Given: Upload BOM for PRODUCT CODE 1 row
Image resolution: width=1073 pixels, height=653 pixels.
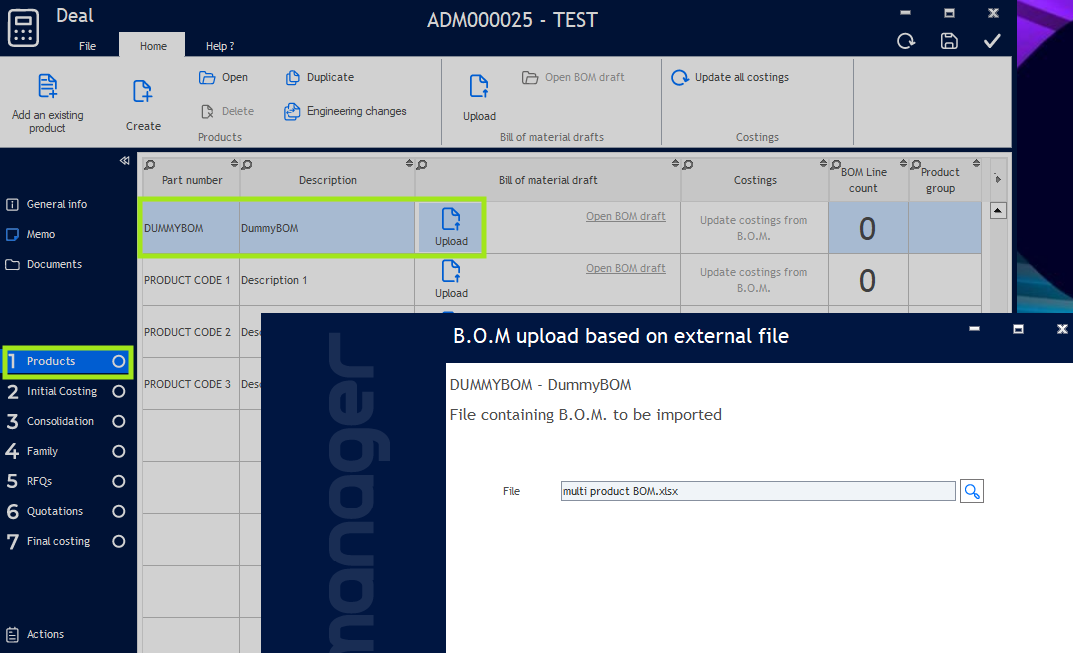Looking at the screenshot, I should point(451,279).
